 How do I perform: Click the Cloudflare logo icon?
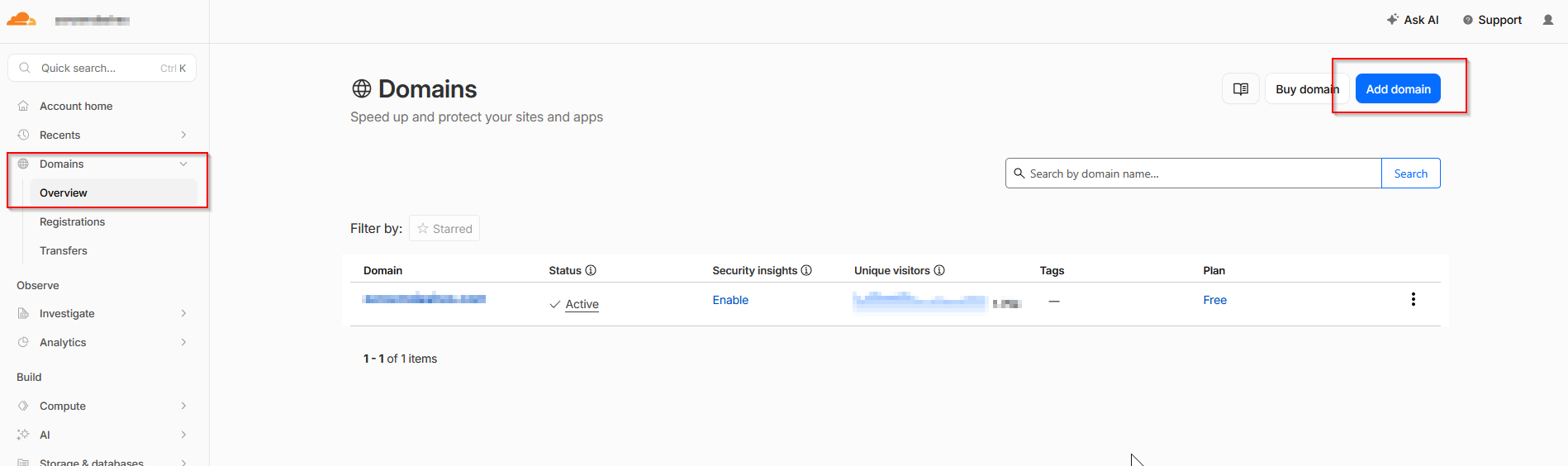21,19
